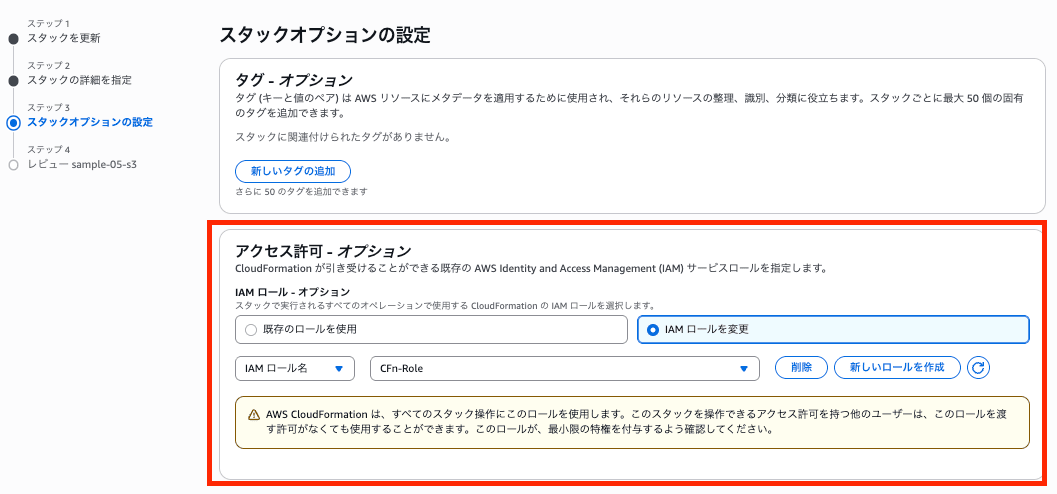1057x494 pixels.
Task: Click the アクセス許可 - オプション section heading
Action: (323, 251)
